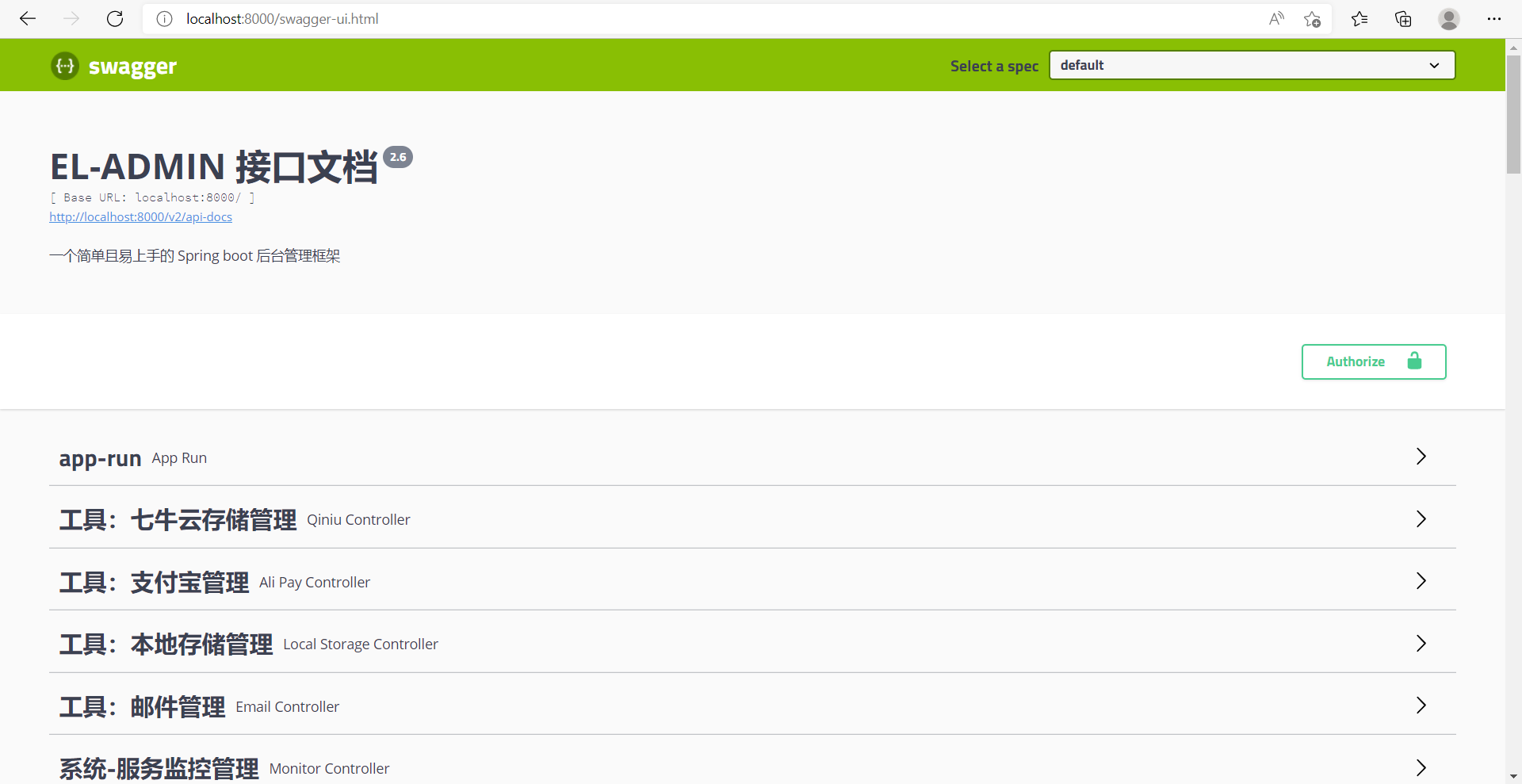Open the spec selection dropdown showing default
The height and width of the screenshot is (784, 1522).
point(1250,65)
